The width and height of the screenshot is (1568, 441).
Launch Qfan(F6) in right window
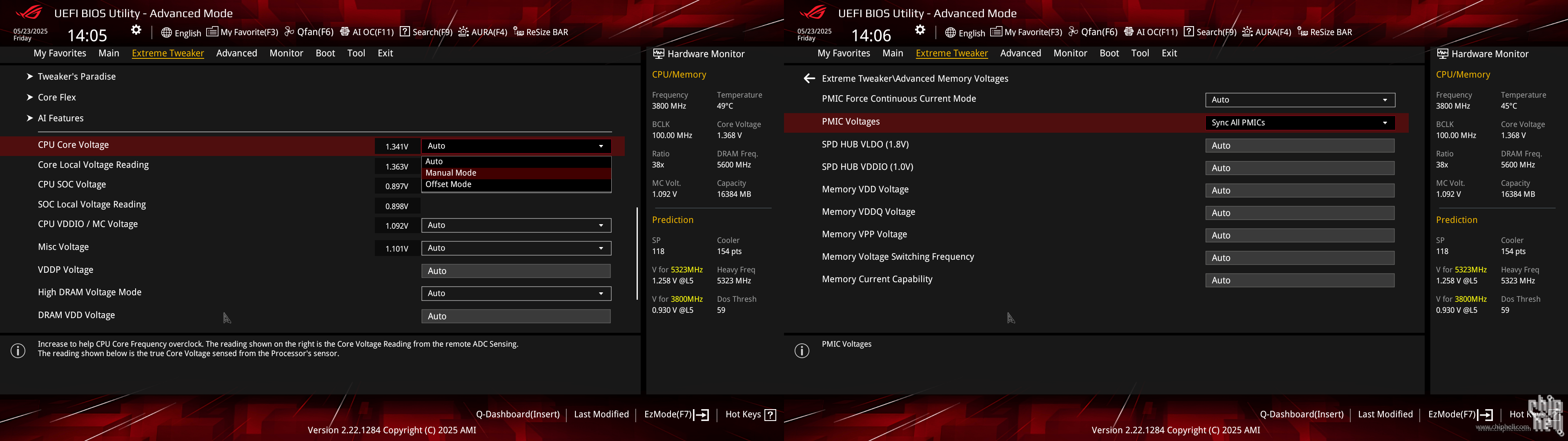click(1093, 32)
